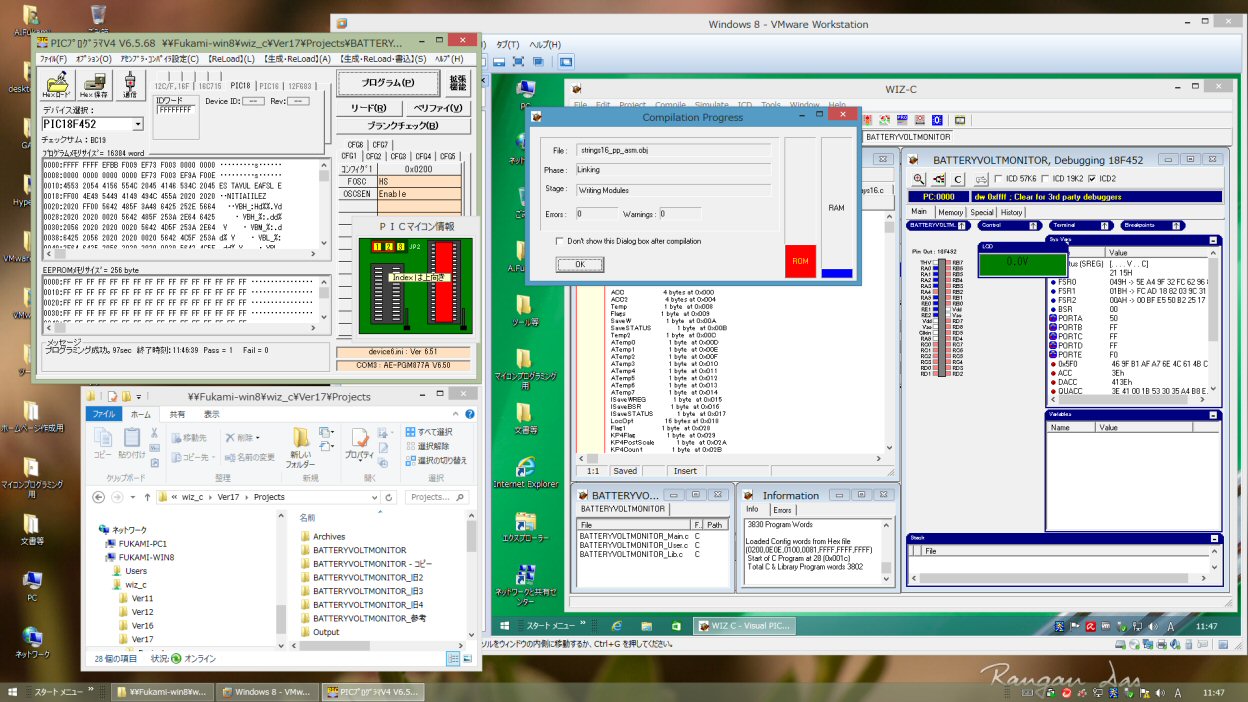Collapse the Stack panel
This screenshot has width=1248, height=702.
1213,538
